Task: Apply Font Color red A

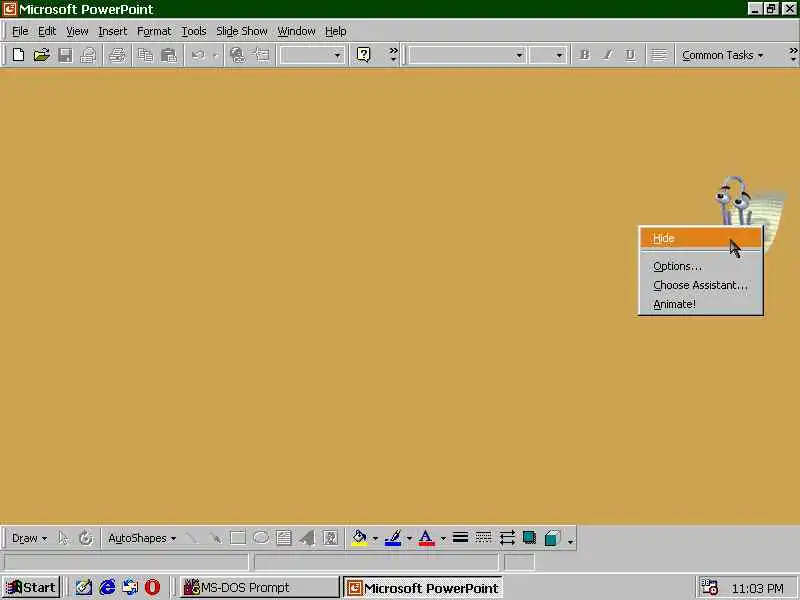Action: tap(426, 538)
